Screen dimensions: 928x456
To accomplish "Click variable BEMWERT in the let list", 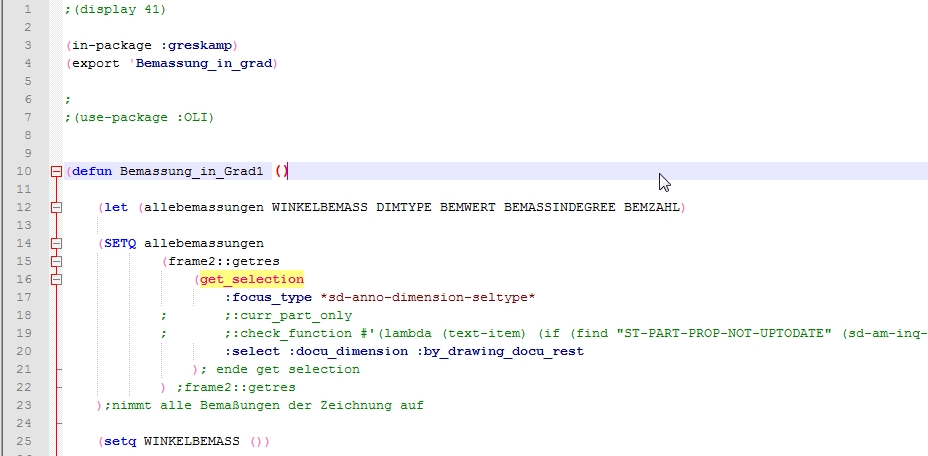I will (x=468, y=207).
